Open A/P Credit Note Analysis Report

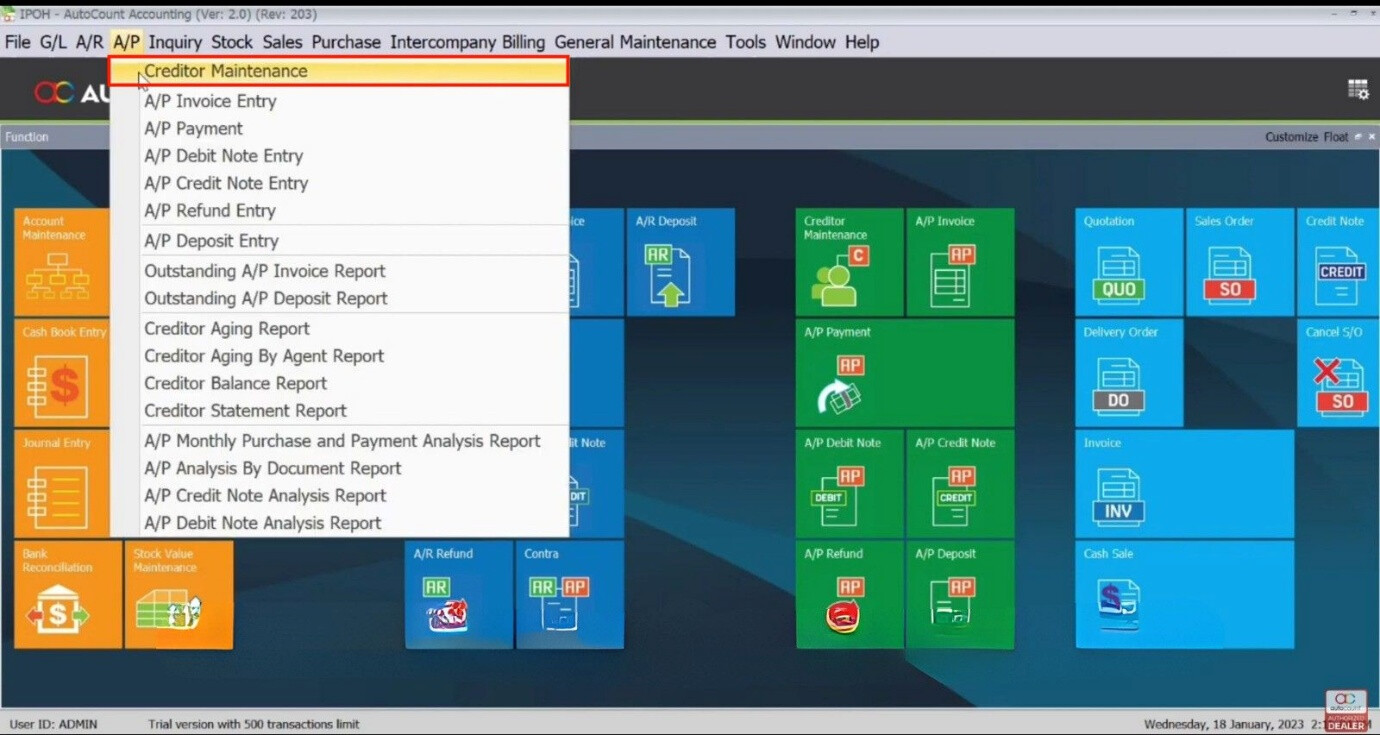(x=265, y=496)
